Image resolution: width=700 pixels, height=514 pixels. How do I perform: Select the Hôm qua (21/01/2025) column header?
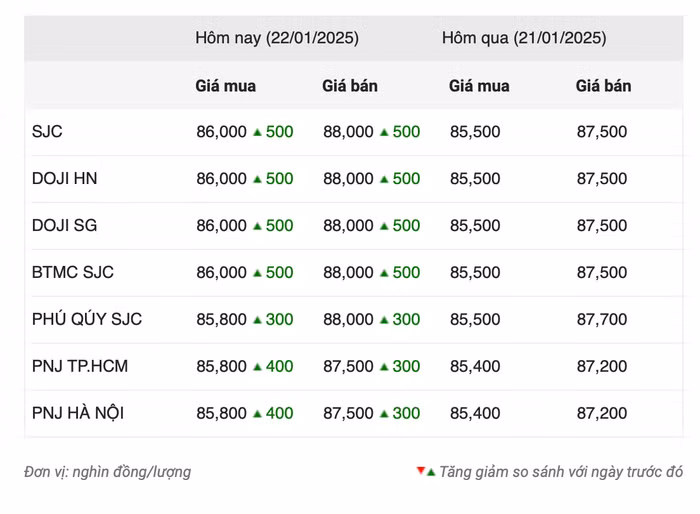pos(524,39)
